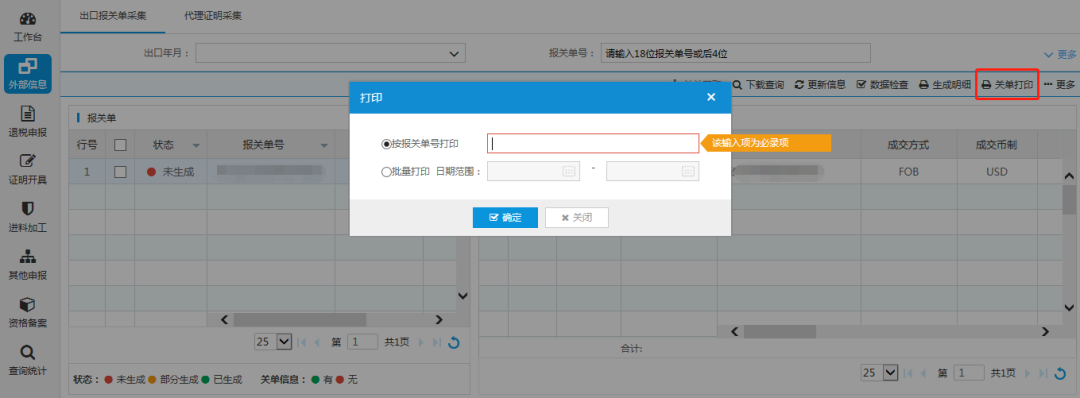The width and height of the screenshot is (1080, 398).
Task: Click the 报关单号 search input
Action: 736,53
